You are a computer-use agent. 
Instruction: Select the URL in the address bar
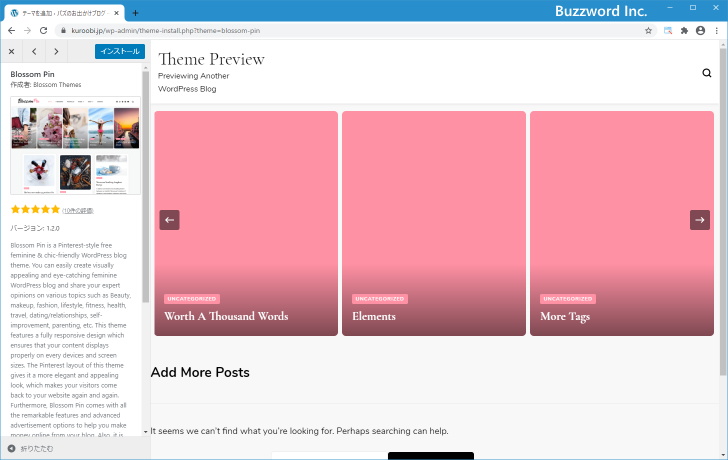coord(165,31)
